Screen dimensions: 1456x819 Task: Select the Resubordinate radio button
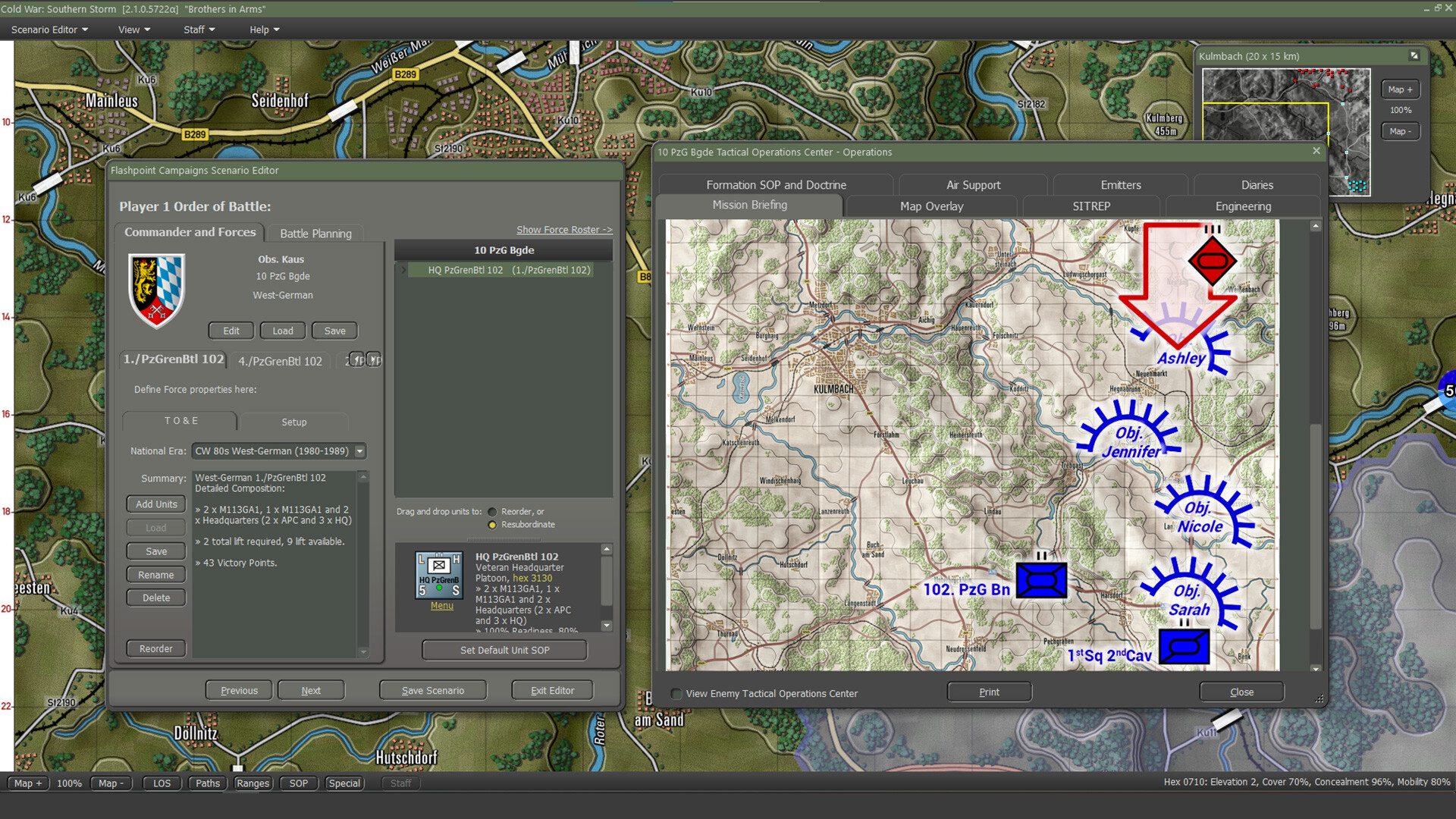coord(492,524)
